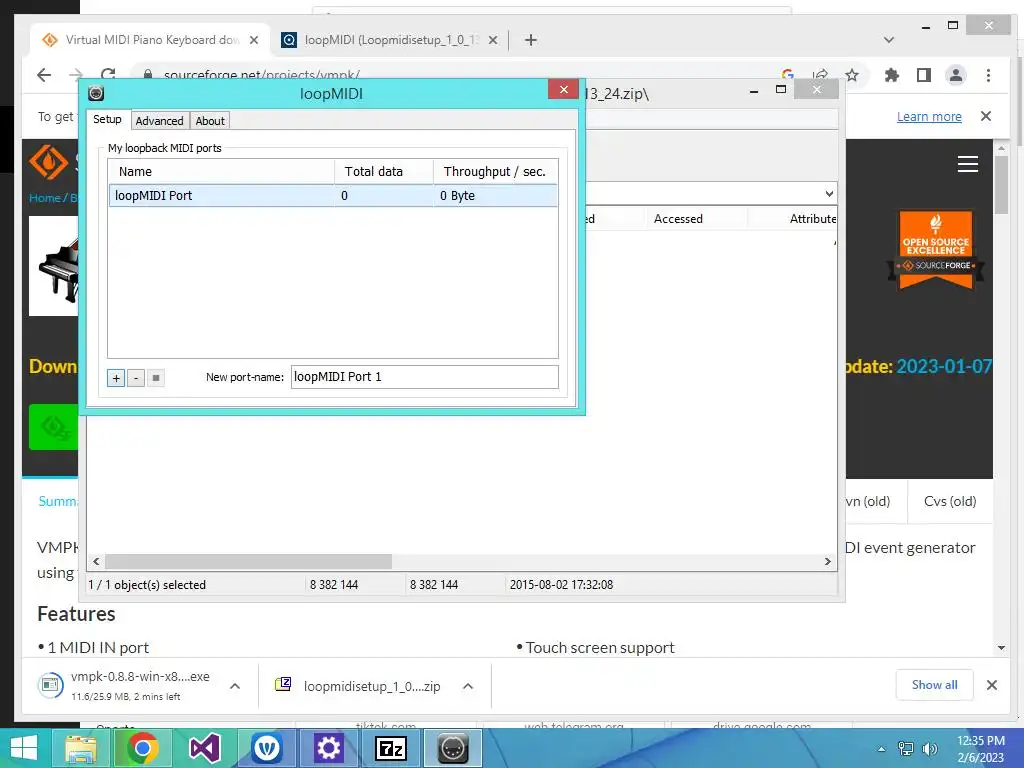This screenshot has height=768, width=1024.
Task: Open the Cvs (old) tab
Action: click(950, 502)
